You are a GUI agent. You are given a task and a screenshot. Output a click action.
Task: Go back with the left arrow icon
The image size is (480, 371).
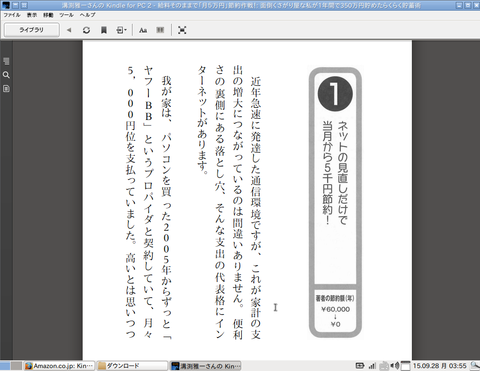click(x=69, y=30)
